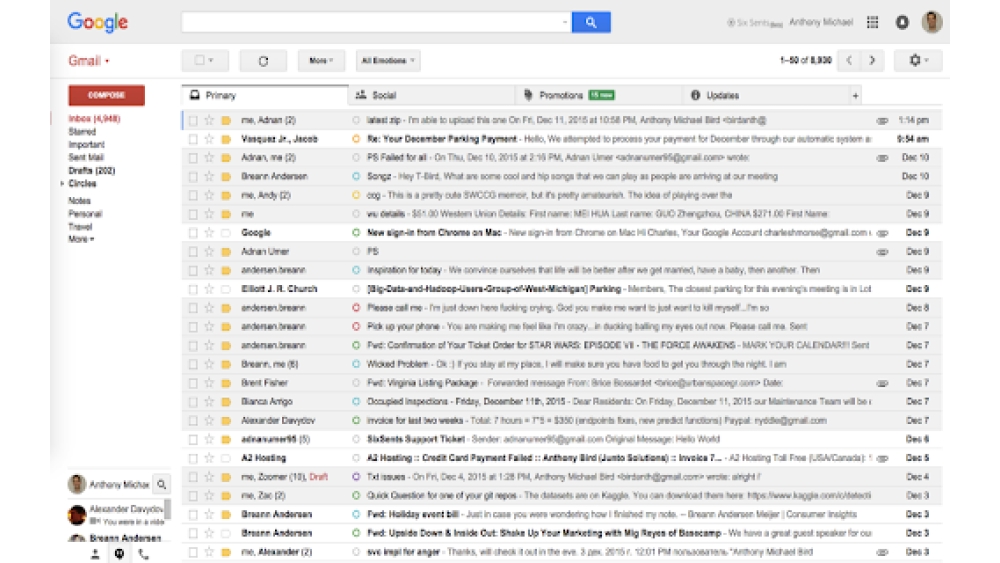Click the phone icon at bottom of sidebar
The image size is (1000, 563).
144,554
